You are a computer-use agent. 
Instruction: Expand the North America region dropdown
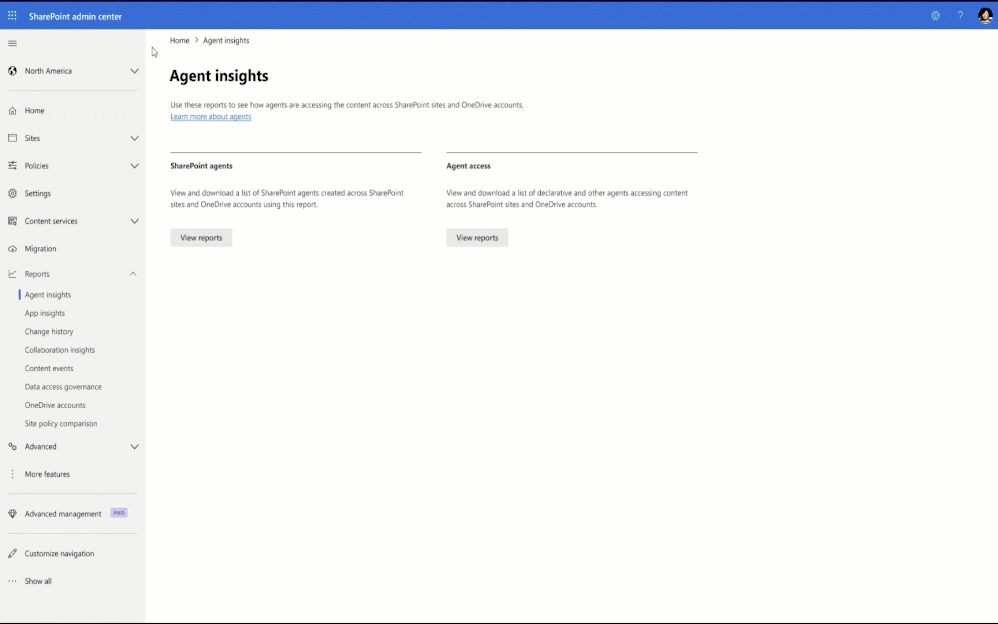[x=134, y=71]
